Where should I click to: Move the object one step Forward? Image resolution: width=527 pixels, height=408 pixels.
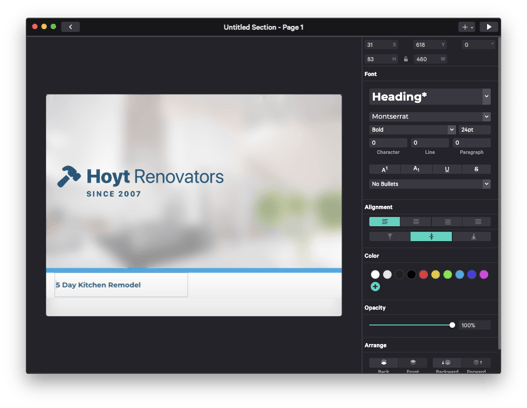[x=477, y=363]
